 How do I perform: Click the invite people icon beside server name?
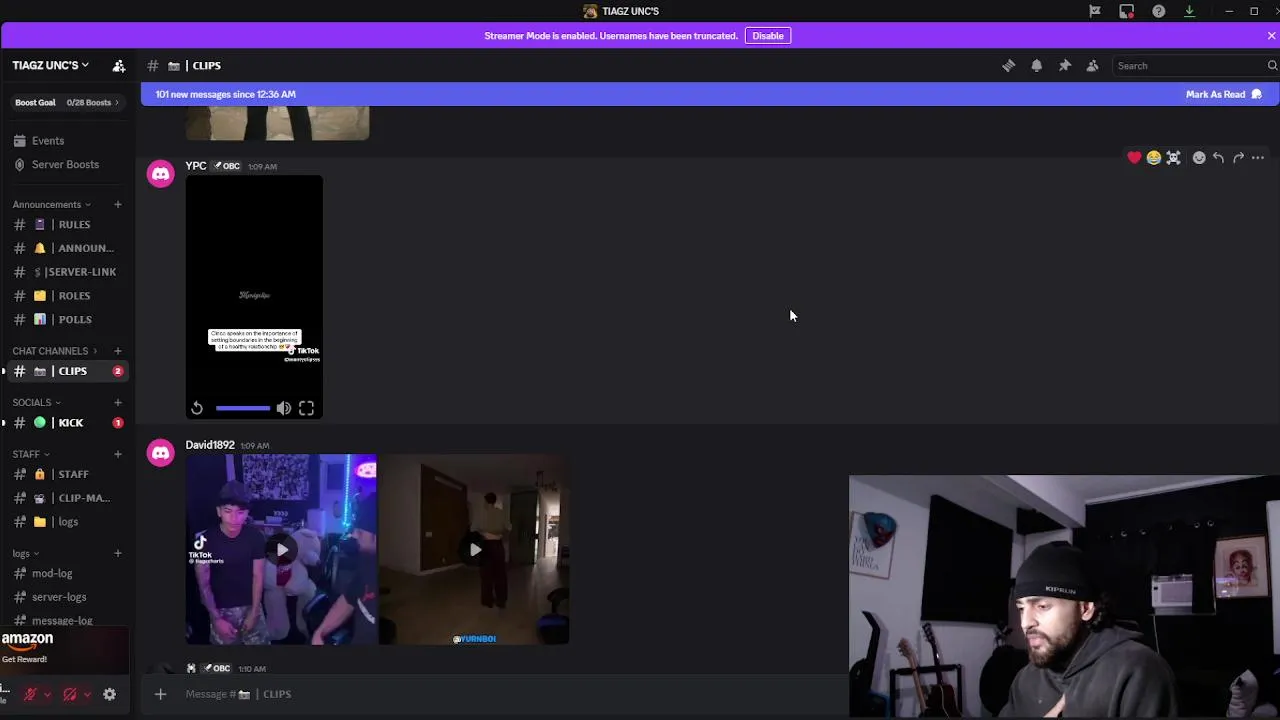[x=119, y=66]
